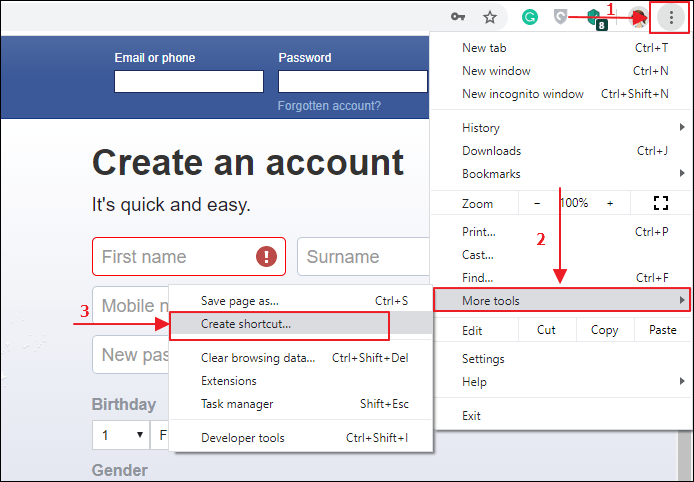
Task: Open Downloads from the menu
Action: (x=561, y=151)
